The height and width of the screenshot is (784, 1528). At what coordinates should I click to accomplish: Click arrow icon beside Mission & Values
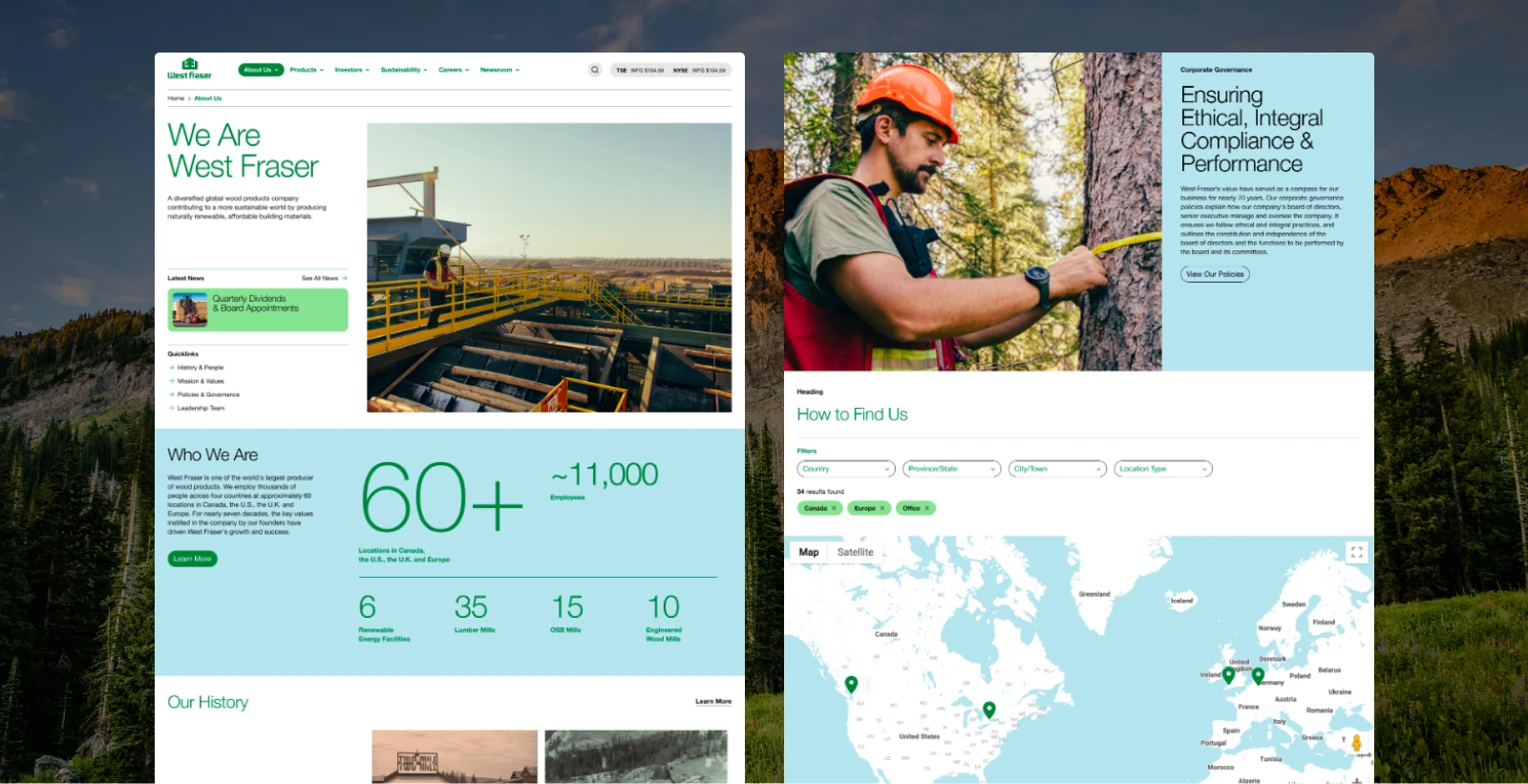172,381
